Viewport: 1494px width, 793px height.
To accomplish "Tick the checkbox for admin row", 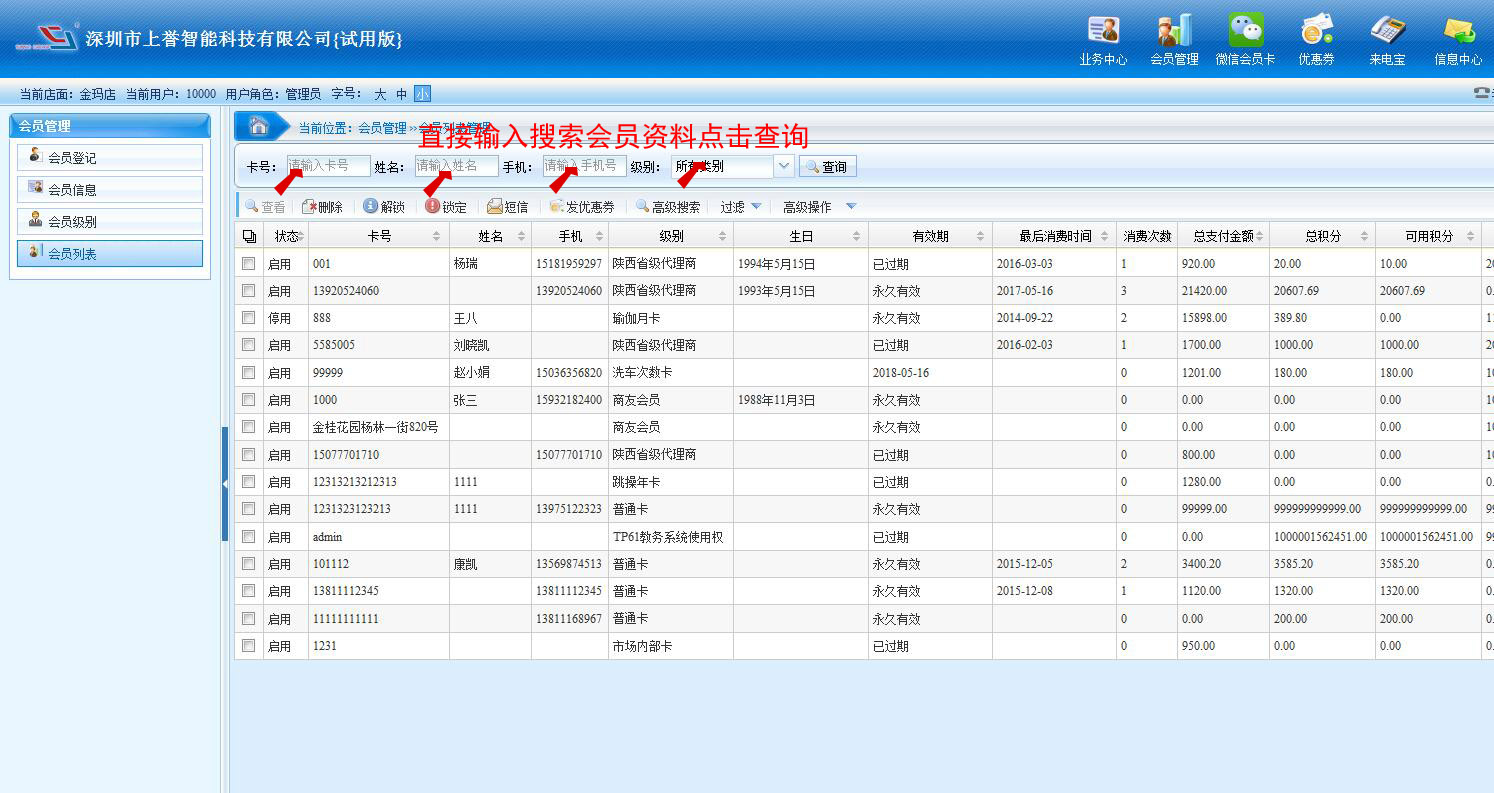I will [248, 537].
